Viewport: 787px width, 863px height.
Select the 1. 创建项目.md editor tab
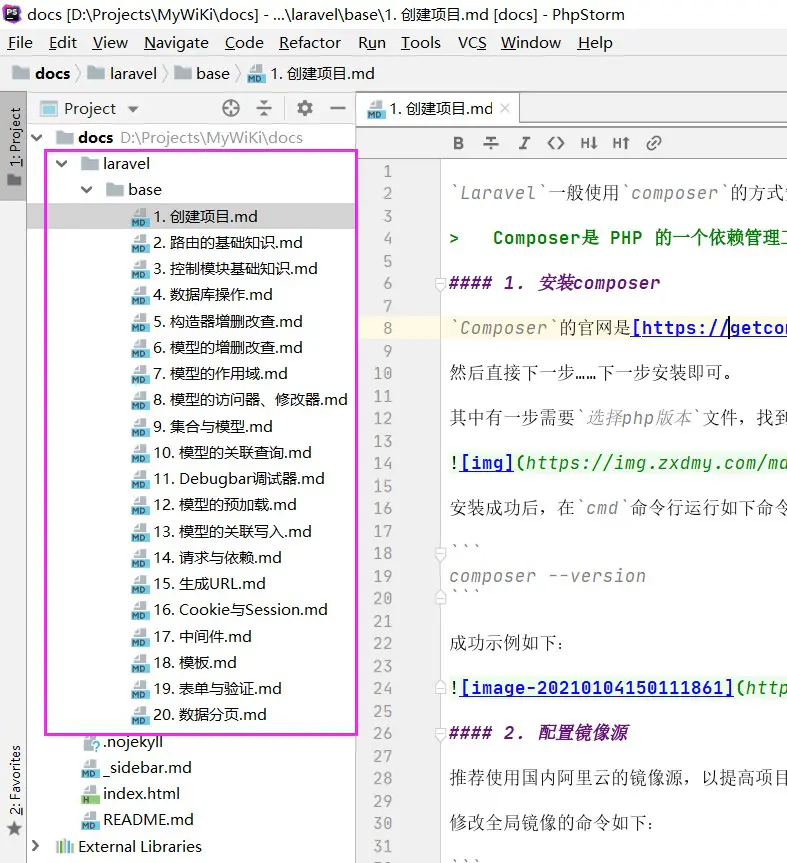click(438, 108)
